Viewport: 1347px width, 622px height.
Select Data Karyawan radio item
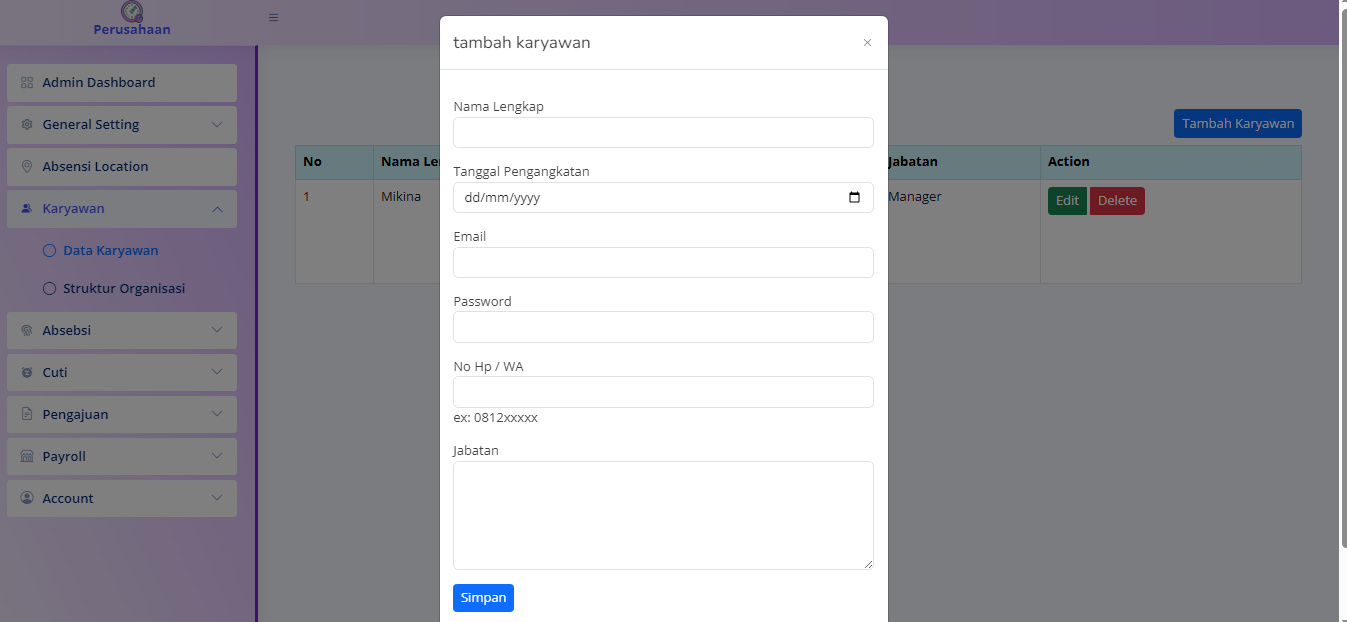point(50,251)
